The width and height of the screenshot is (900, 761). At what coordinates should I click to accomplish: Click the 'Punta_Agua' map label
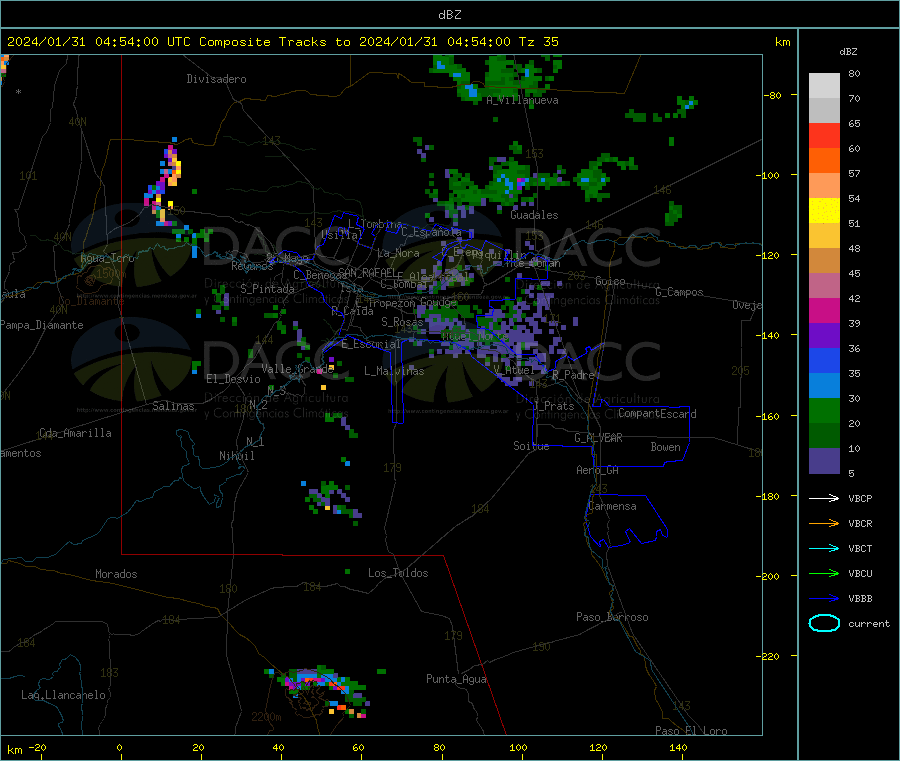tap(456, 680)
